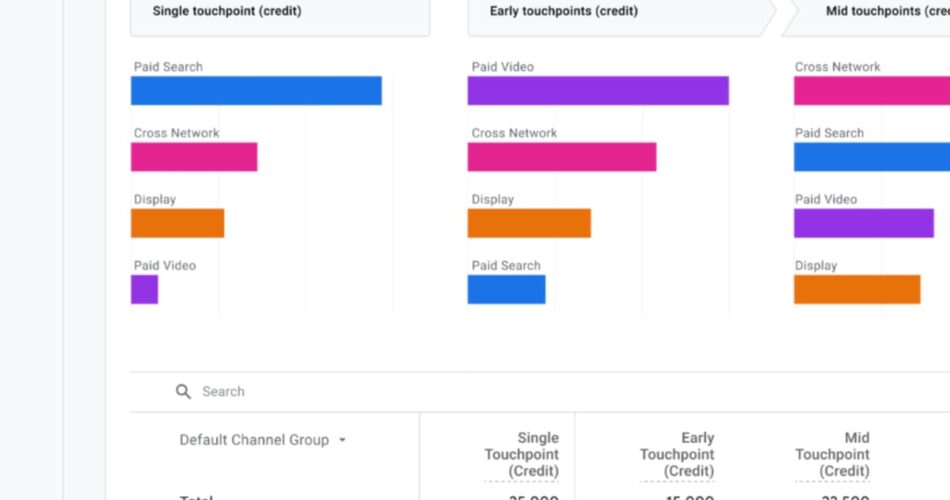
Task: Click orange Display bar under Single touchpoint
Action: coord(177,223)
